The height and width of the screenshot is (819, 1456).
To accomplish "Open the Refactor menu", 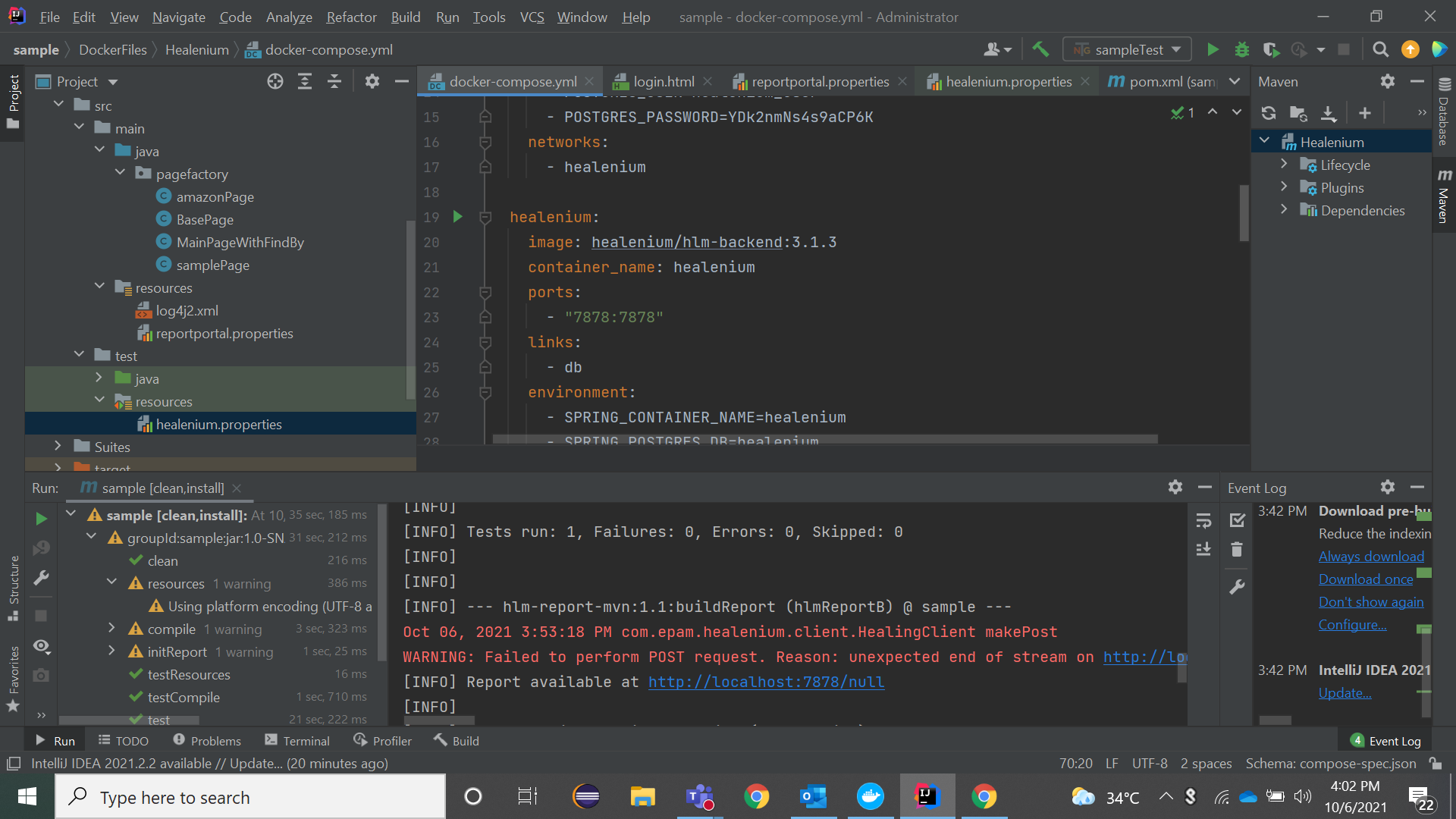I will (x=351, y=17).
